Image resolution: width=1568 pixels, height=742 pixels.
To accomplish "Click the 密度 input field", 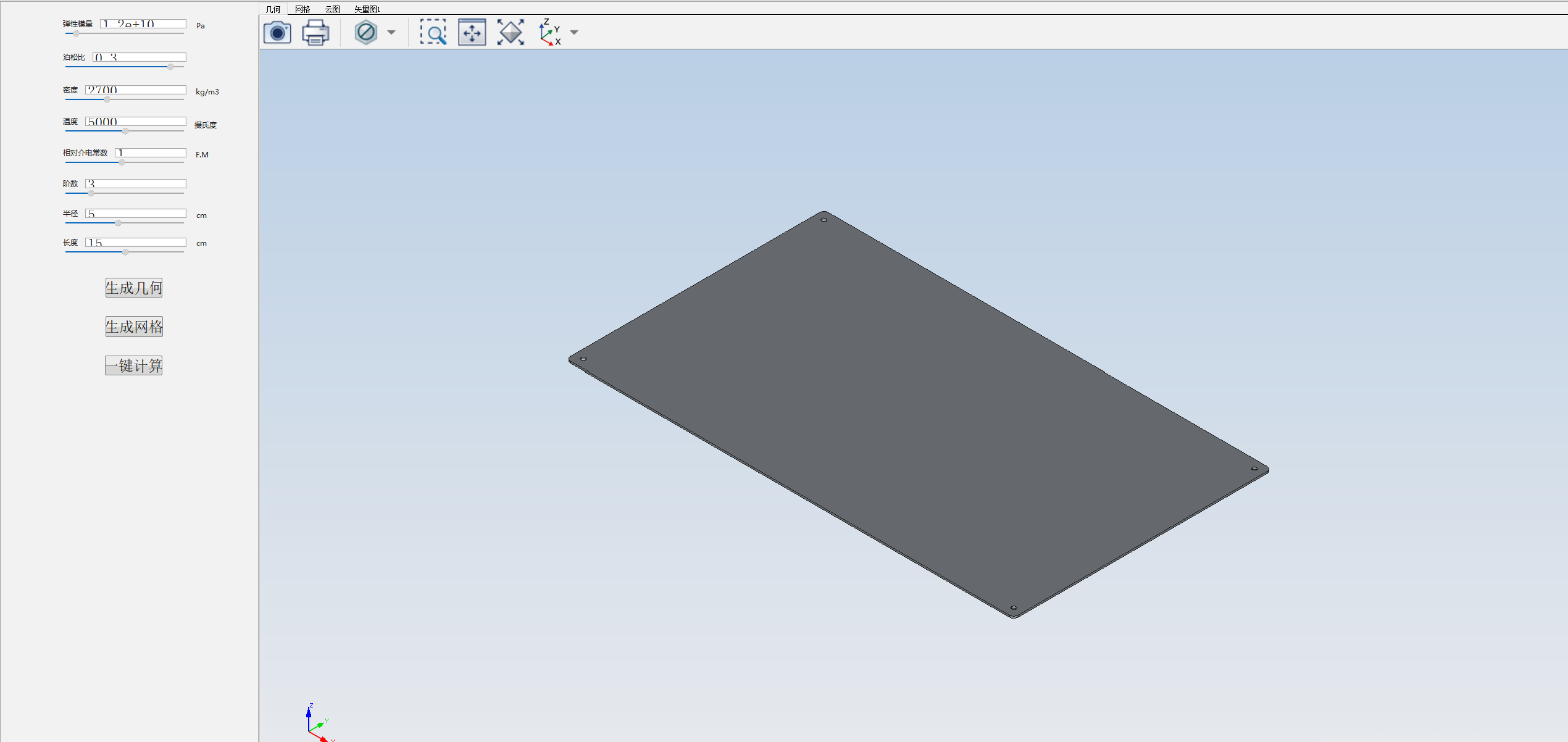I will [x=136, y=90].
